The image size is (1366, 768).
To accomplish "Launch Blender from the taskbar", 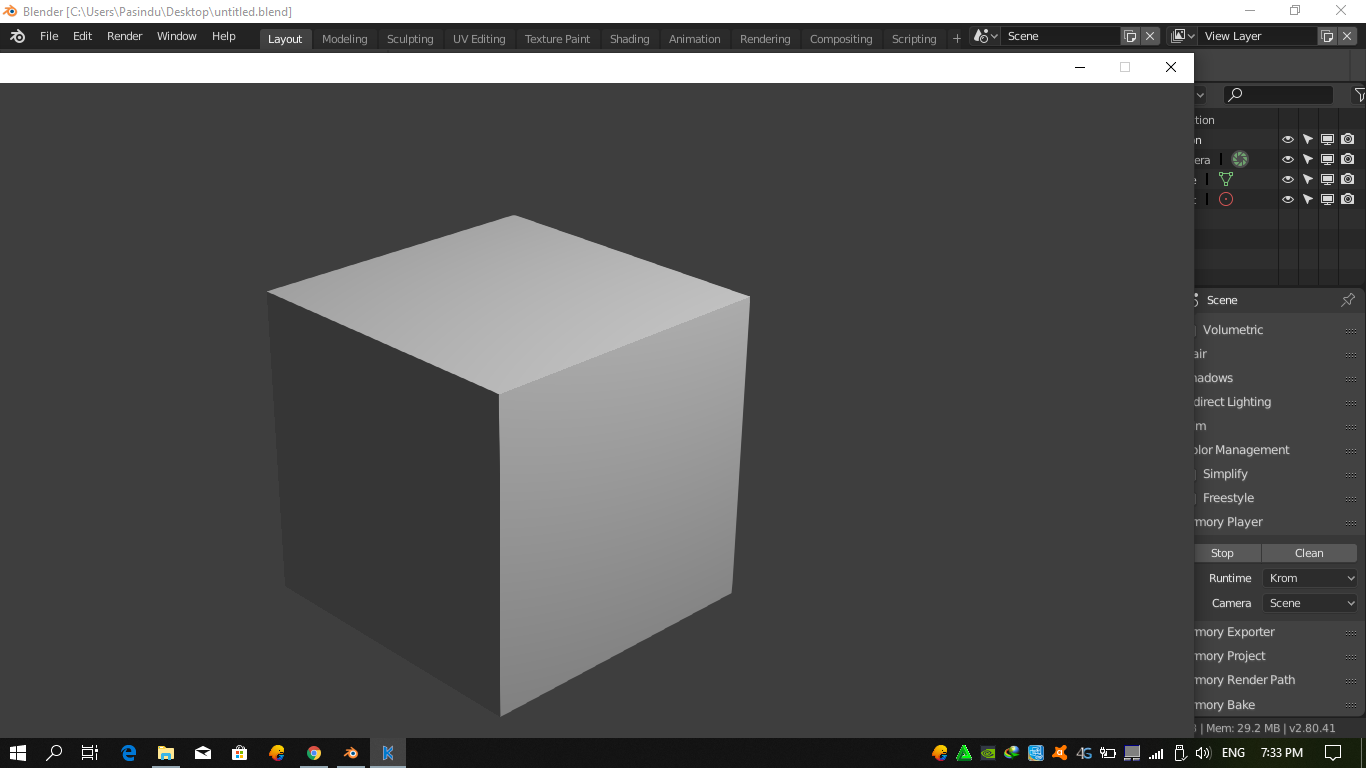I will click(351, 753).
